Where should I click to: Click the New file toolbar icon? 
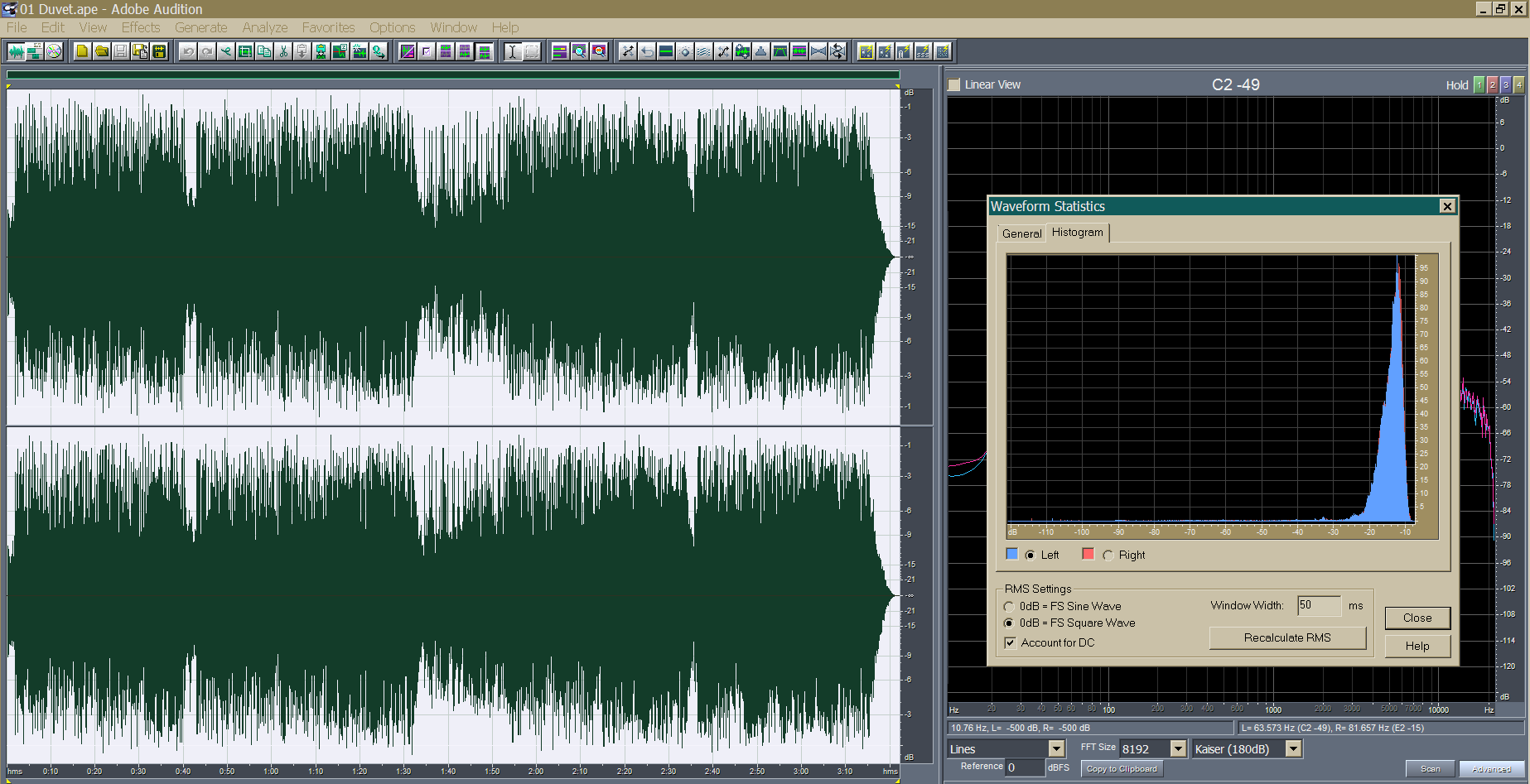click(x=82, y=51)
